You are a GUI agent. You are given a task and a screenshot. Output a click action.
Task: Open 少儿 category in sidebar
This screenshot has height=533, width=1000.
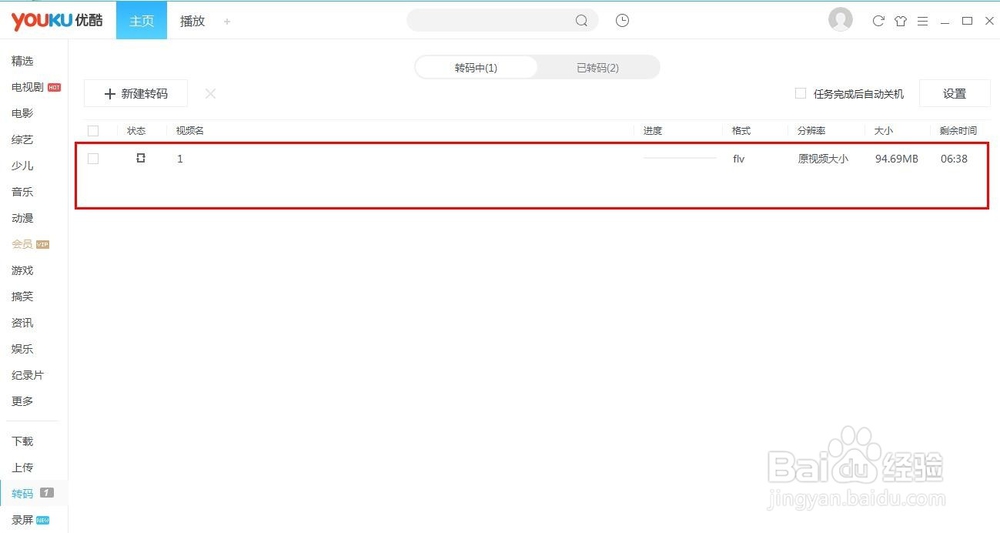(x=22, y=166)
